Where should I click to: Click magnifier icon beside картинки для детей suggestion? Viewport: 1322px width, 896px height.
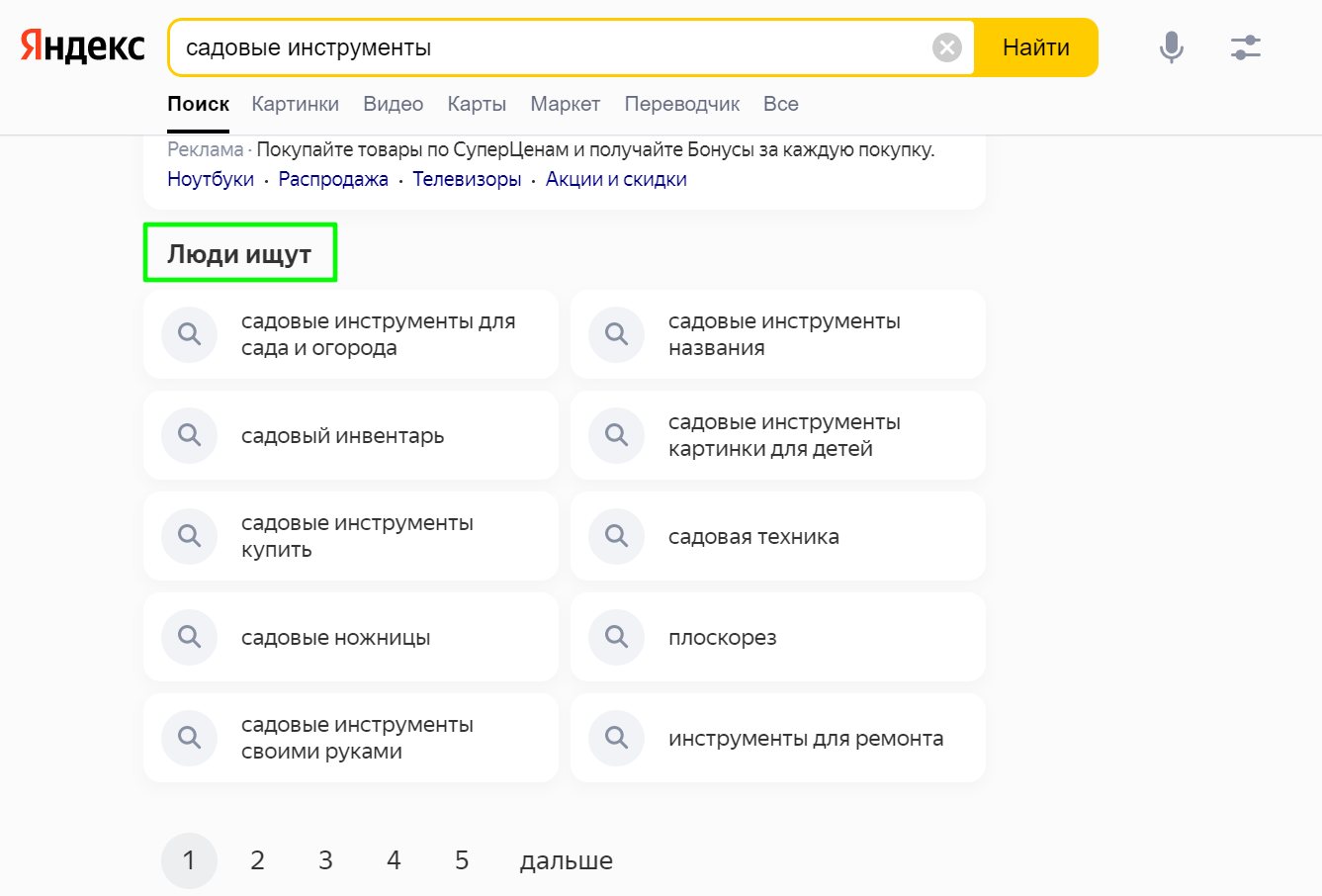point(617,435)
